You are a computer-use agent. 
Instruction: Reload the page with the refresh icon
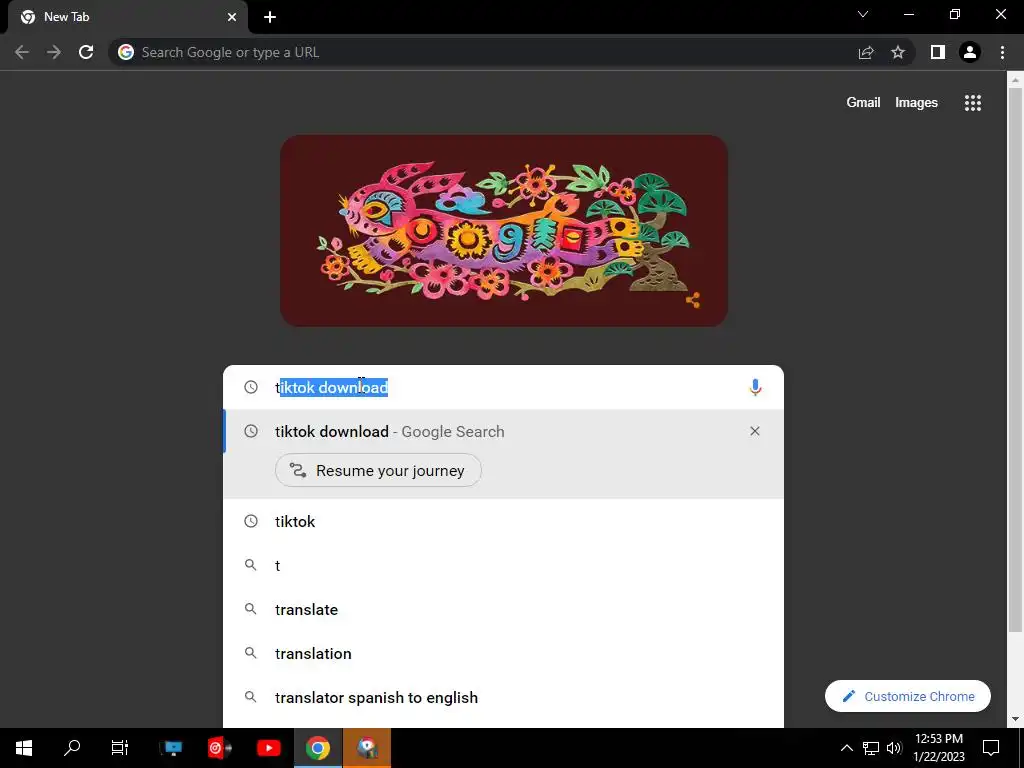click(86, 52)
